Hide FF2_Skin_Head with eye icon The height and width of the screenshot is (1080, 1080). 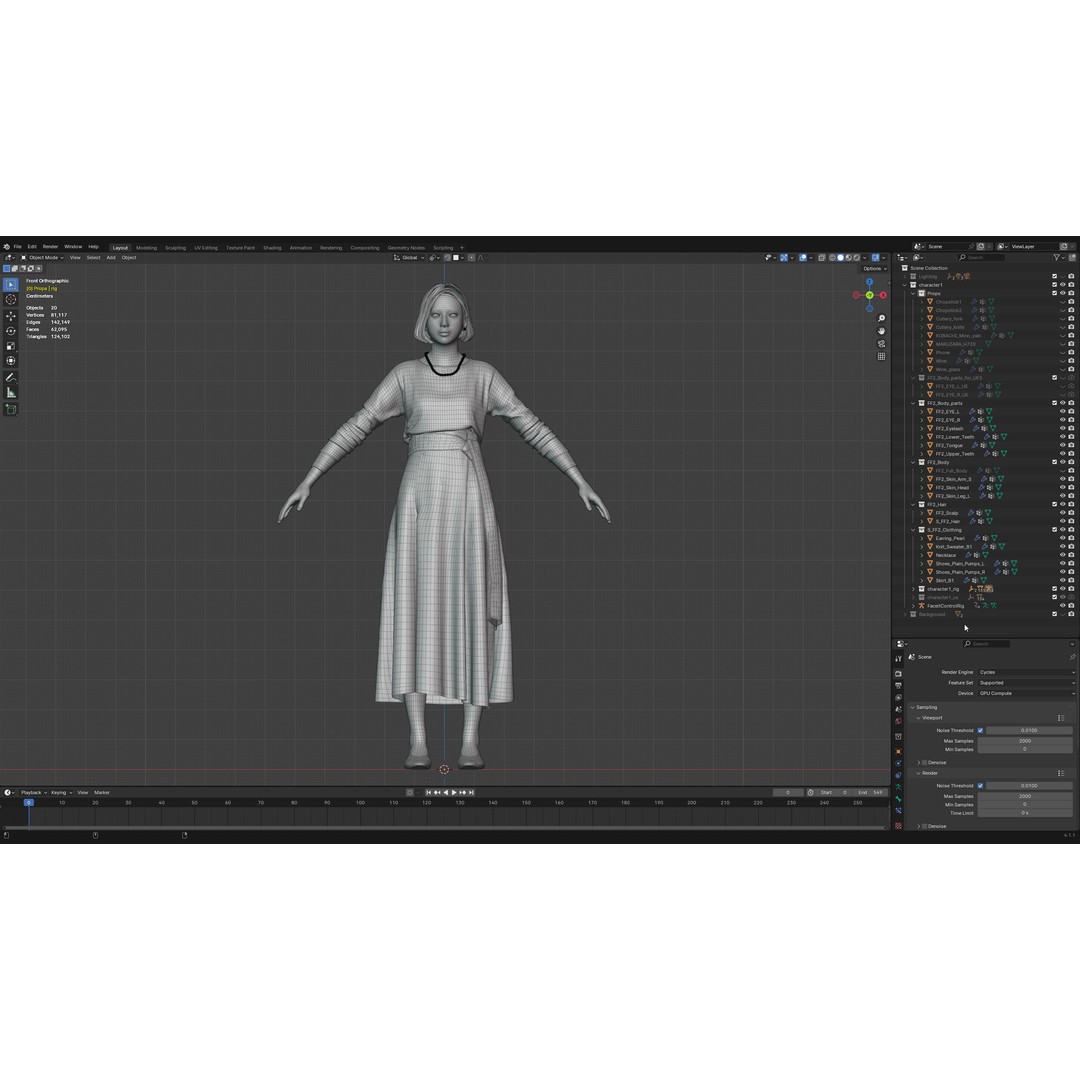[x=1062, y=488]
